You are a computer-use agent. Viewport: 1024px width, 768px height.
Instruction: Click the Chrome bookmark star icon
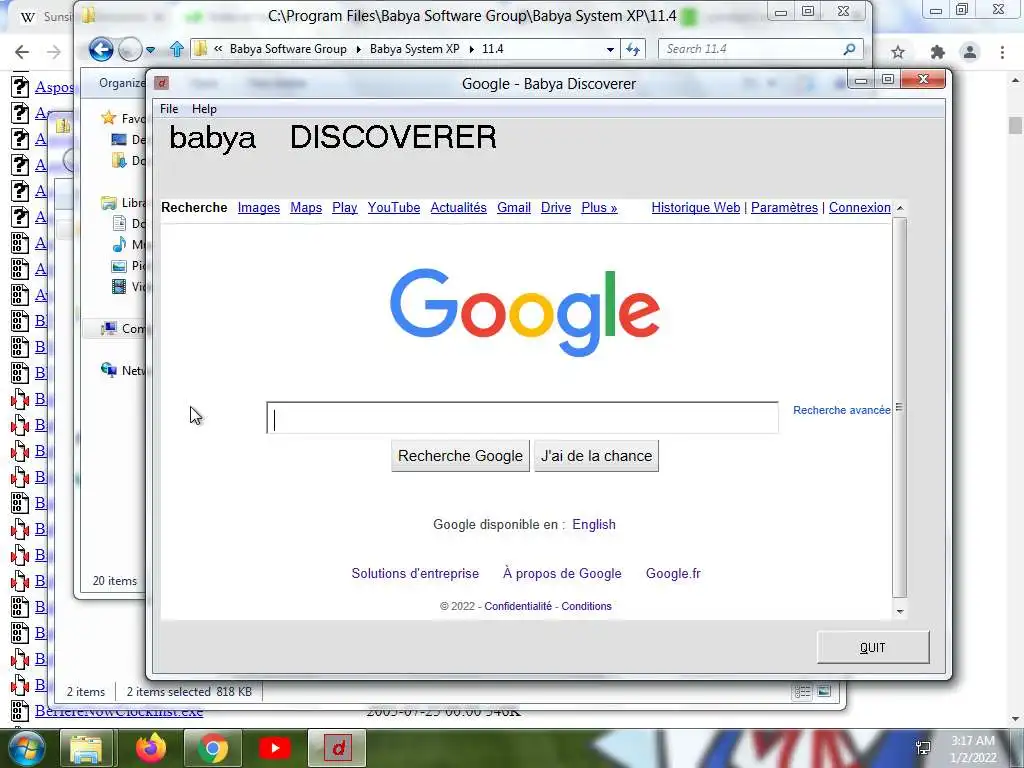[x=898, y=52]
